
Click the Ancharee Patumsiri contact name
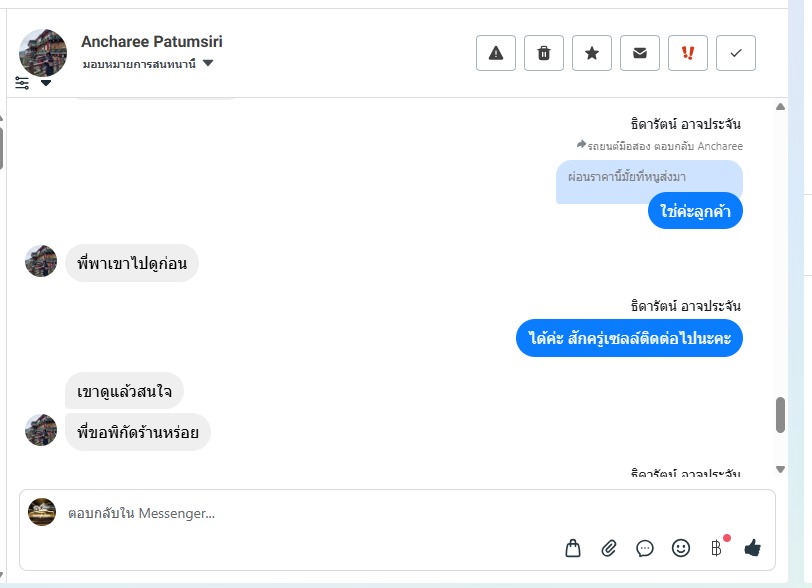tap(152, 42)
